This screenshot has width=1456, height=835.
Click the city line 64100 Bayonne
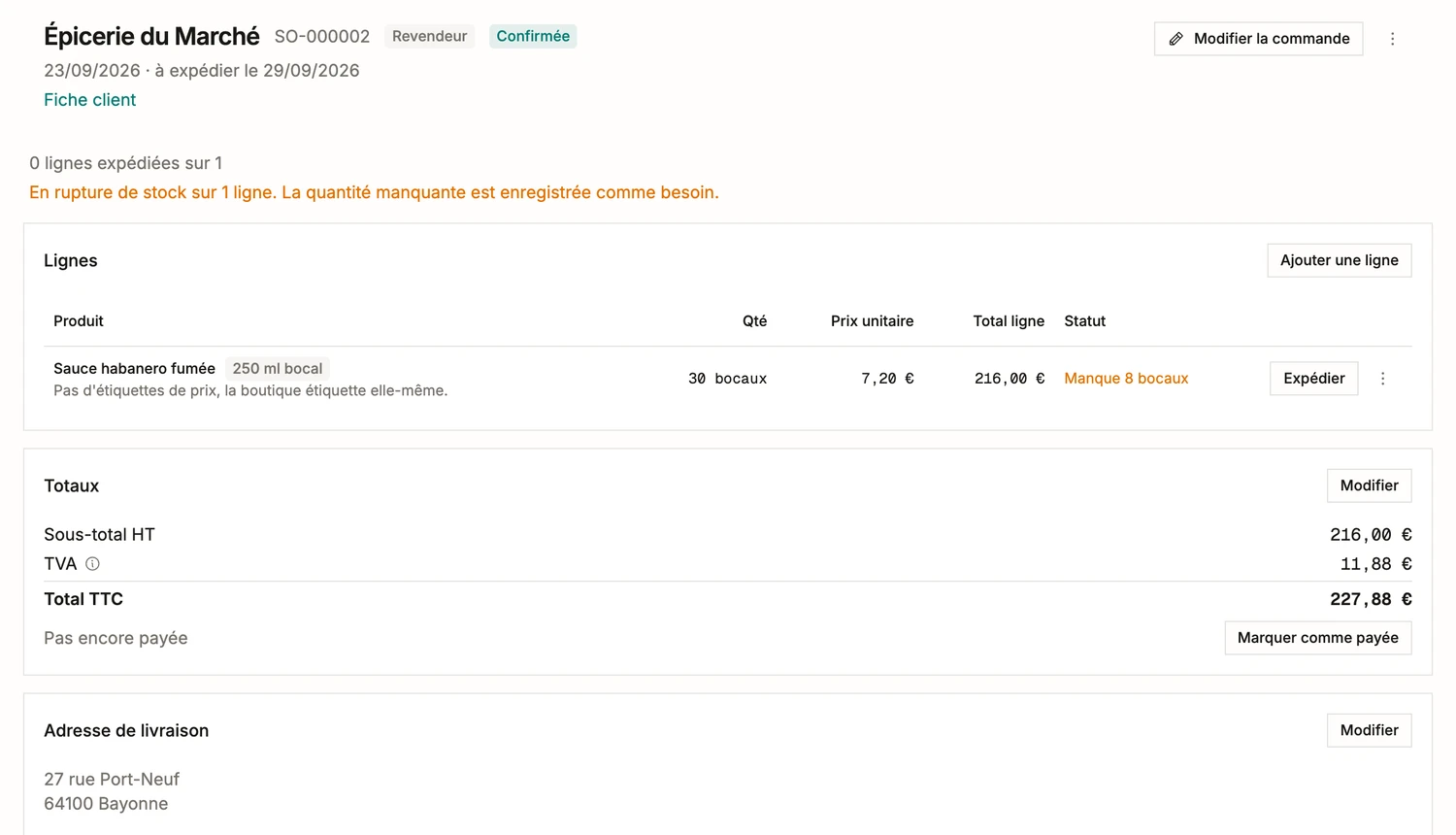click(x=106, y=804)
